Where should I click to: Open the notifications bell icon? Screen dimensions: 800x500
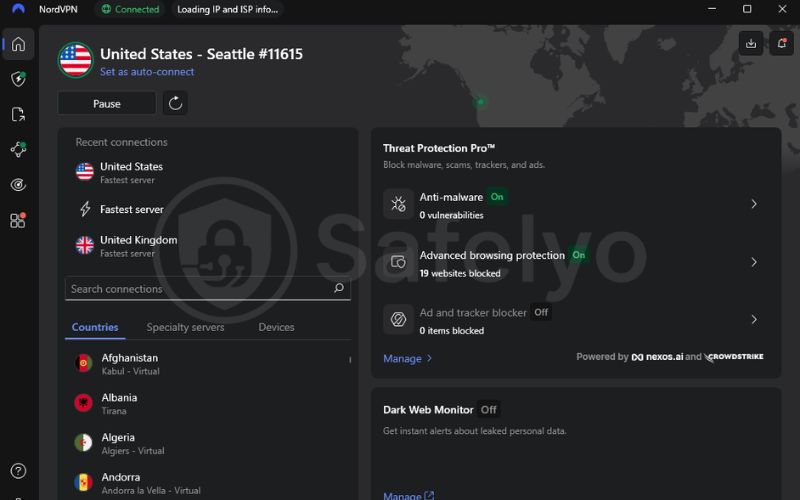click(781, 44)
